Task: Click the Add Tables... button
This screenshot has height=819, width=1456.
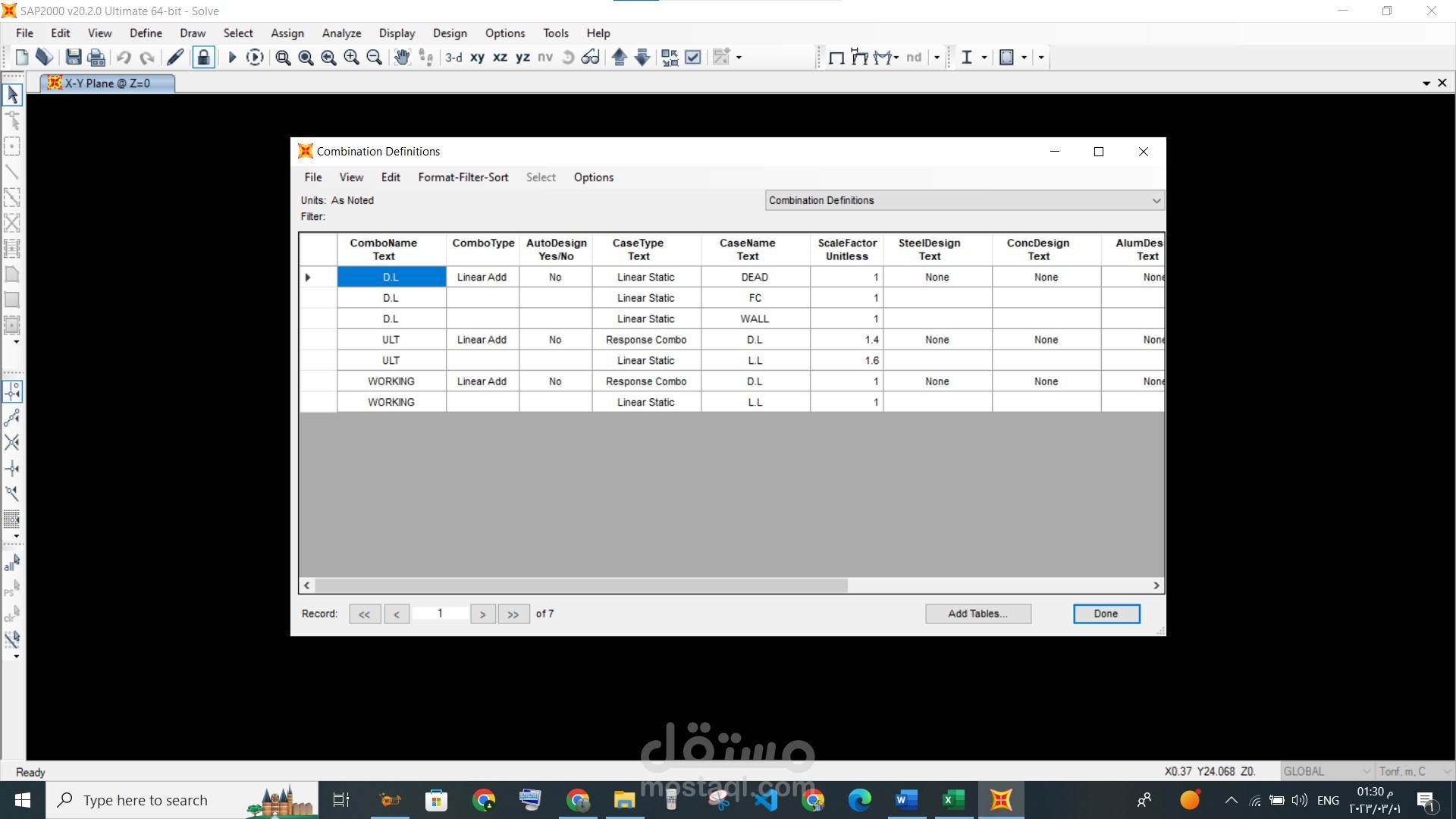Action: pos(977,613)
